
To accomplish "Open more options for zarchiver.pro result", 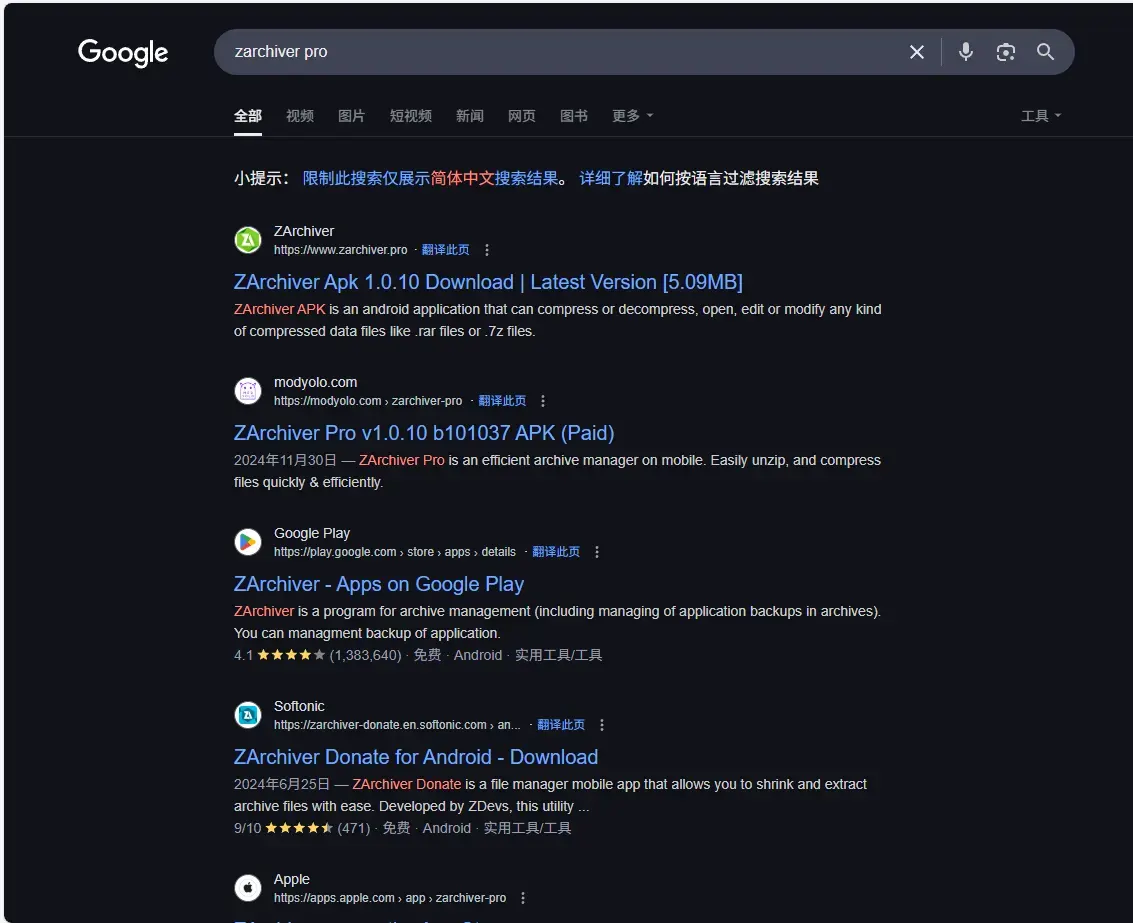I will tap(487, 250).
